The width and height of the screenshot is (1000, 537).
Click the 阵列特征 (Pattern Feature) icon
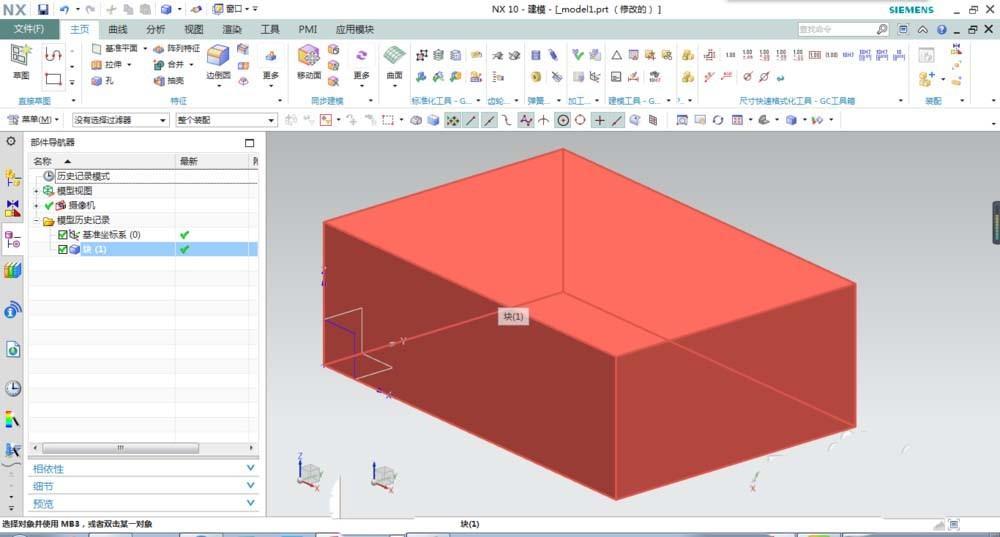tap(176, 48)
